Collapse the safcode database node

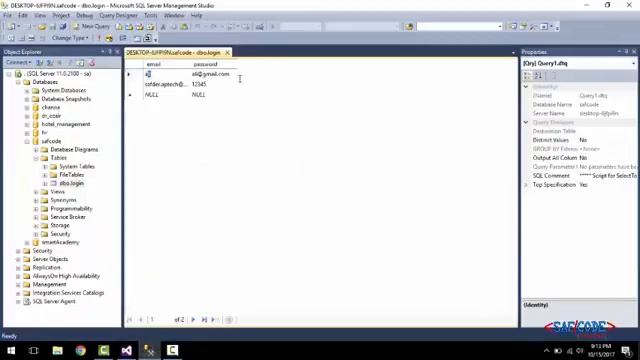(x=27, y=141)
